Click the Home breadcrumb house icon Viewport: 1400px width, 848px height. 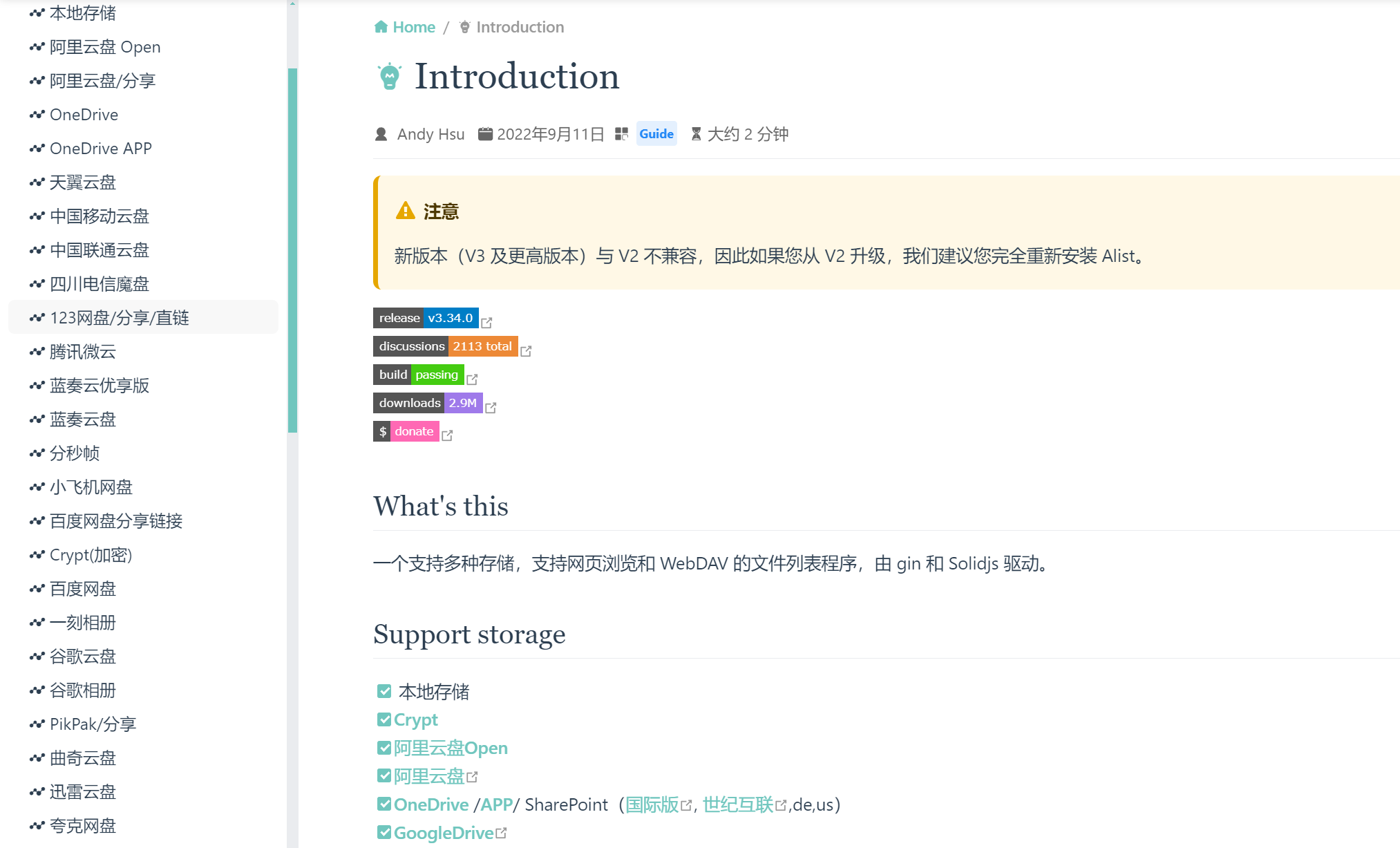381,27
